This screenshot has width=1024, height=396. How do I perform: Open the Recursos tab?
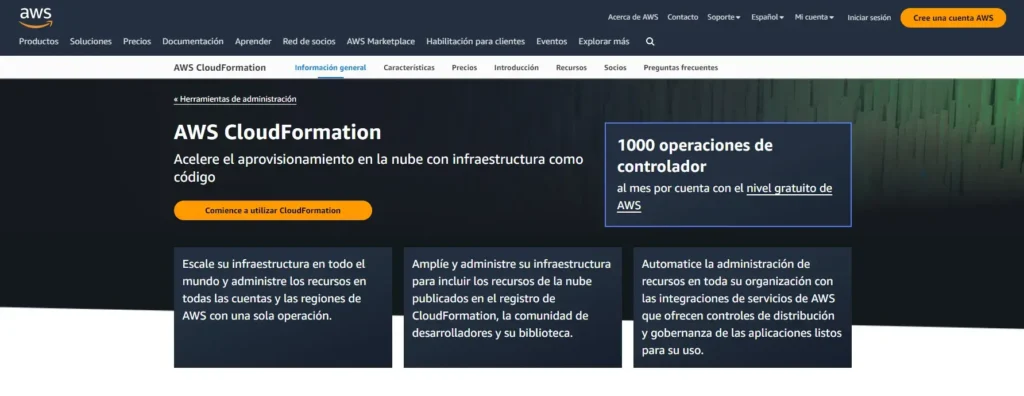tap(571, 67)
